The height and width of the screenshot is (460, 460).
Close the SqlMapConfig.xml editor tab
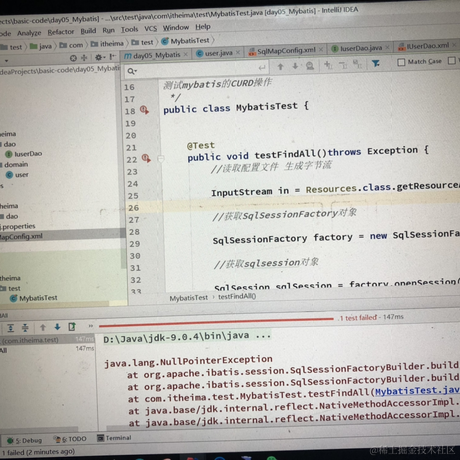pyautogui.click(x=321, y=50)
